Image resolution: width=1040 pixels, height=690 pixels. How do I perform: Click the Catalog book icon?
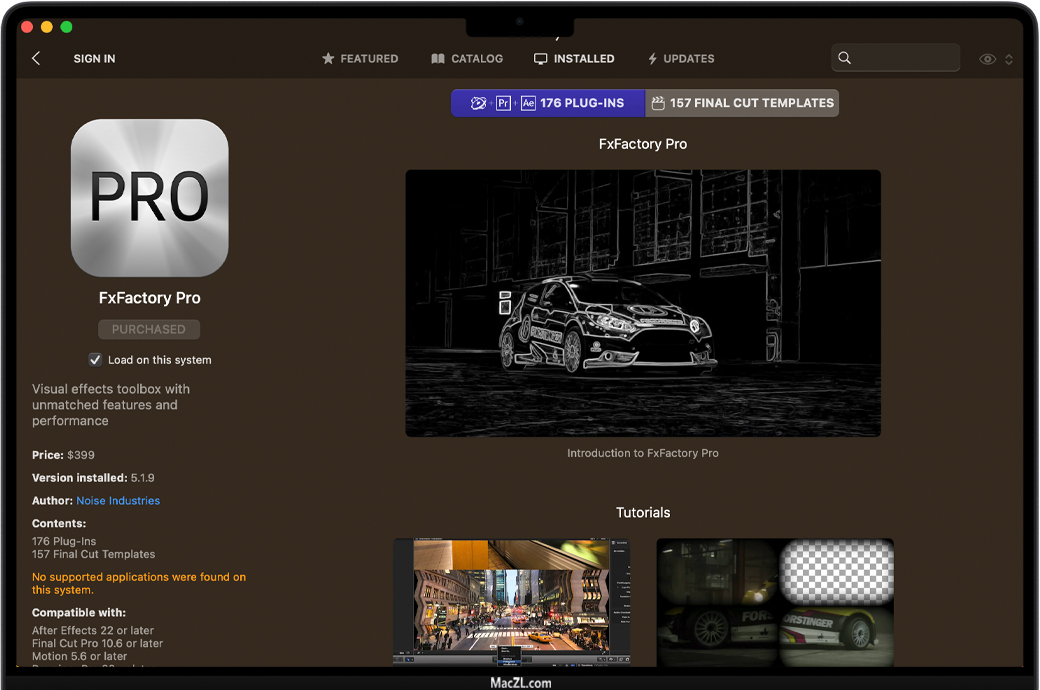coord(438,59)
